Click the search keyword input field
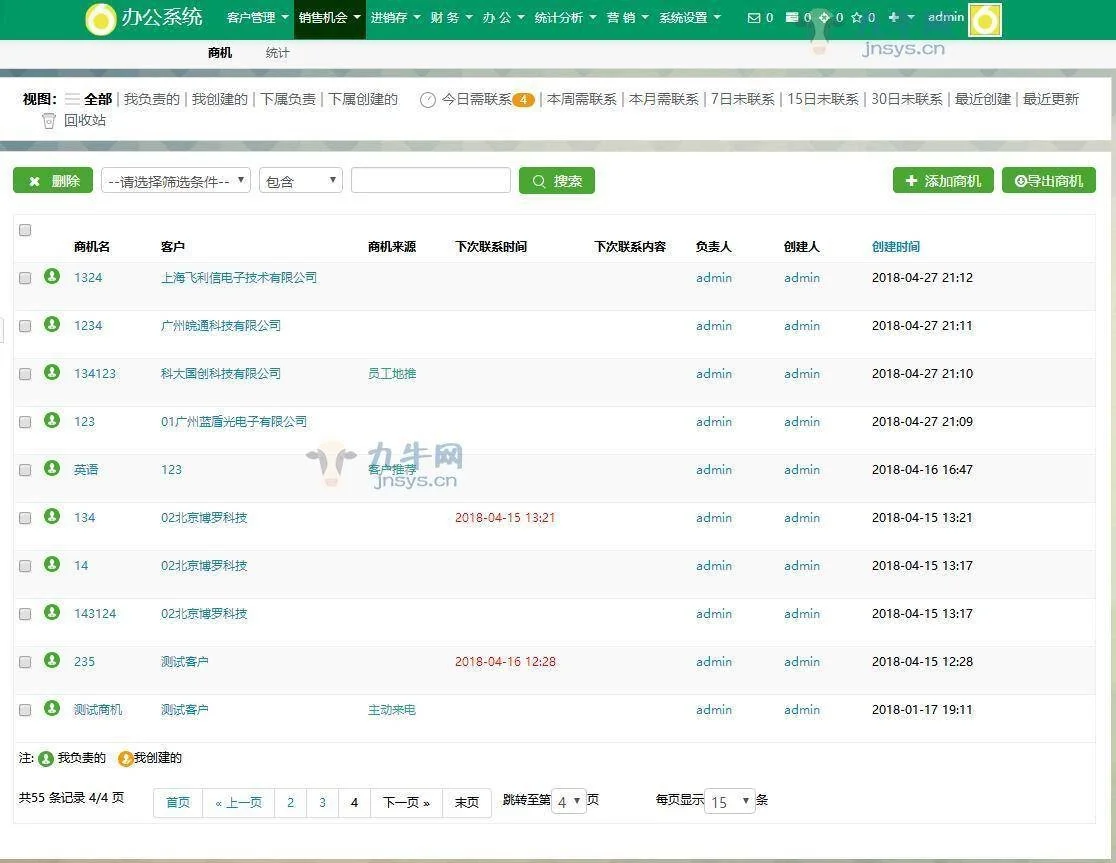Viewport: 1116px width, 863px height. click(x=431, y=181)
